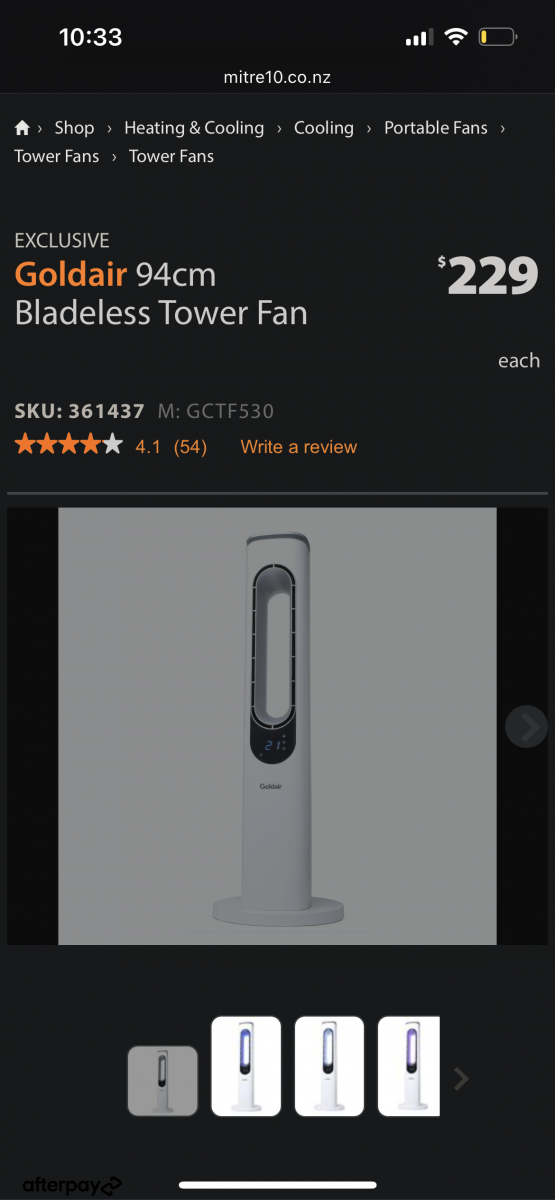Image resolution: width=555 pixels, height=1200 pixels.
Task: Expand more thumbnails with chevron arrow
Action: [x=461, y=1078]
